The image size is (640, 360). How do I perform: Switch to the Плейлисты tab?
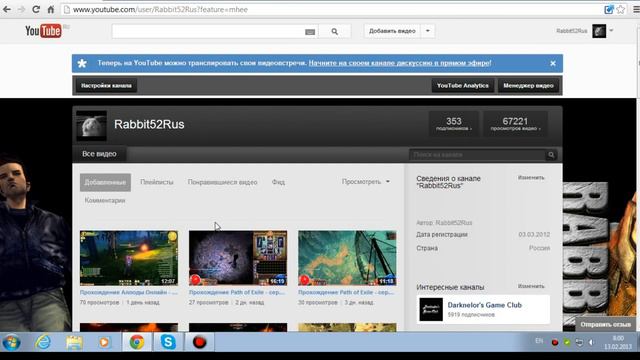157,182
